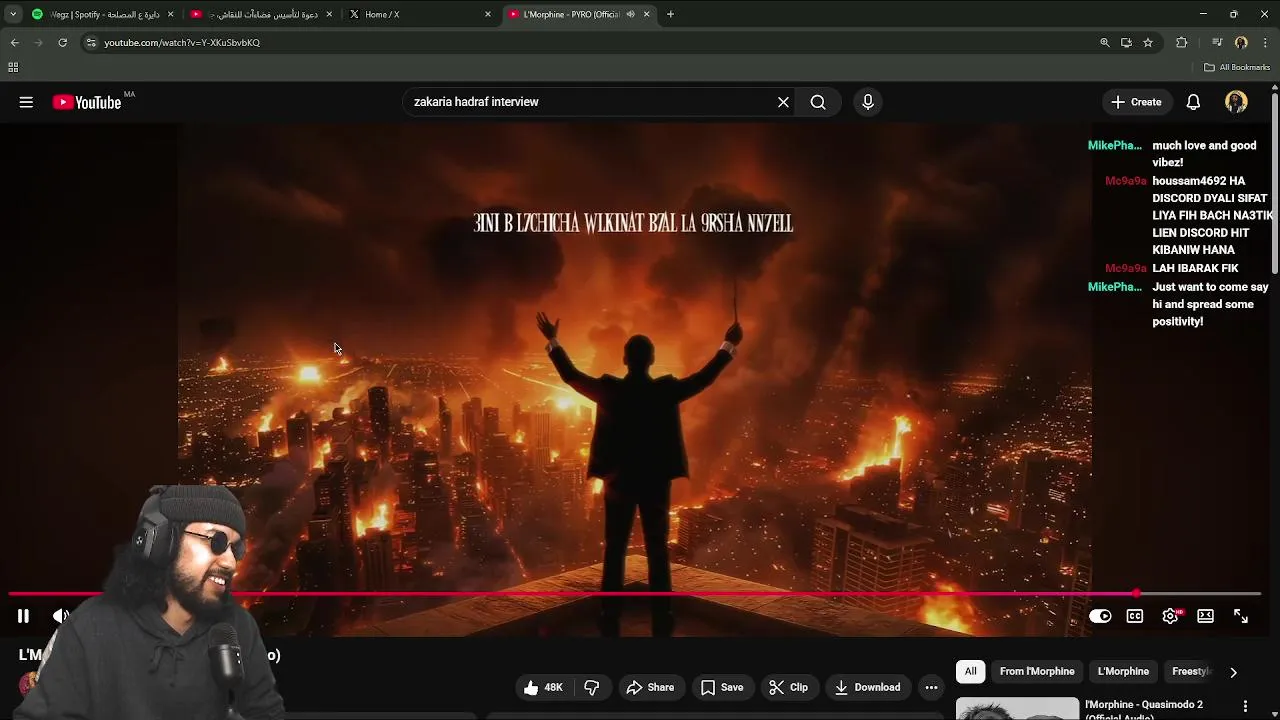The width and height of the screenshot is (1280, 720).
Task: Open options for Quasimodo 2 suggestion
Action: 1246,706
